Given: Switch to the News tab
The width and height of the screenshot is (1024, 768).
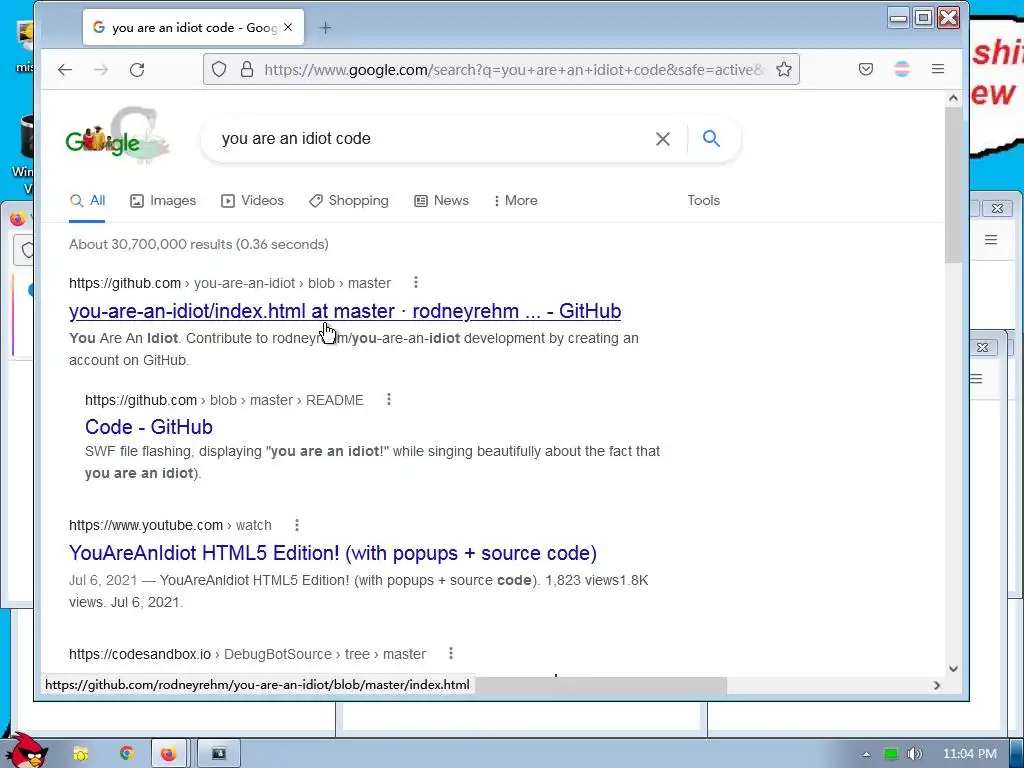Looking at the screenshot, I should click(441, 200).
